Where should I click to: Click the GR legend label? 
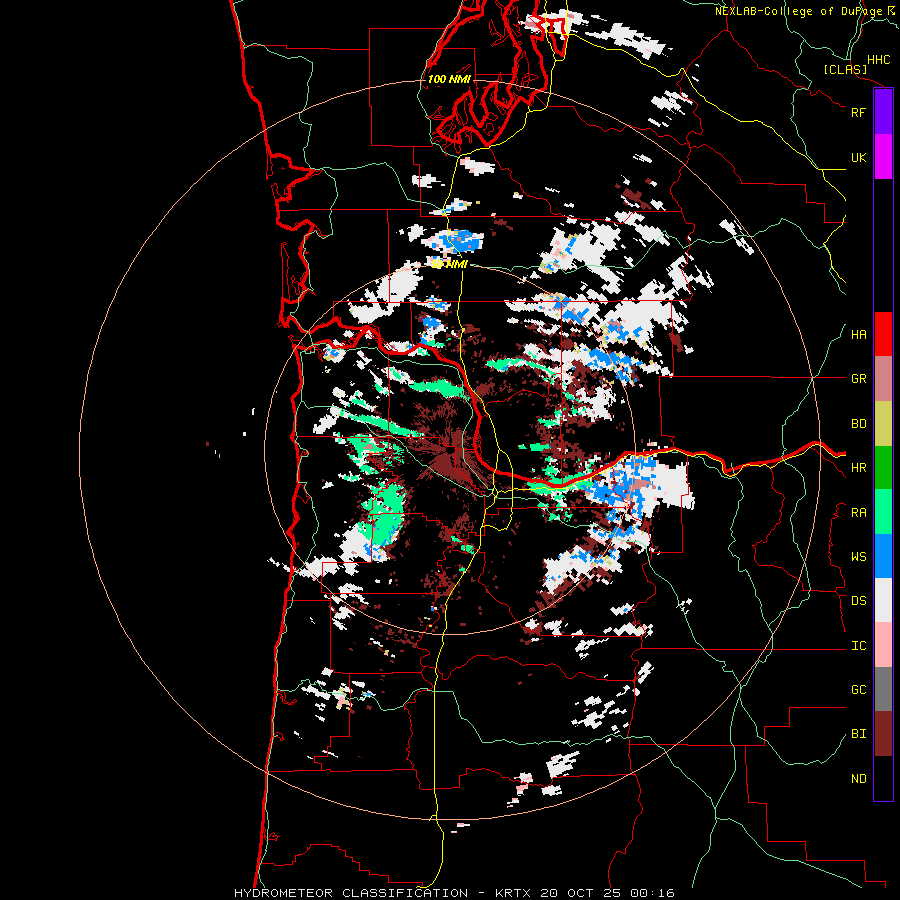(858, 379)
